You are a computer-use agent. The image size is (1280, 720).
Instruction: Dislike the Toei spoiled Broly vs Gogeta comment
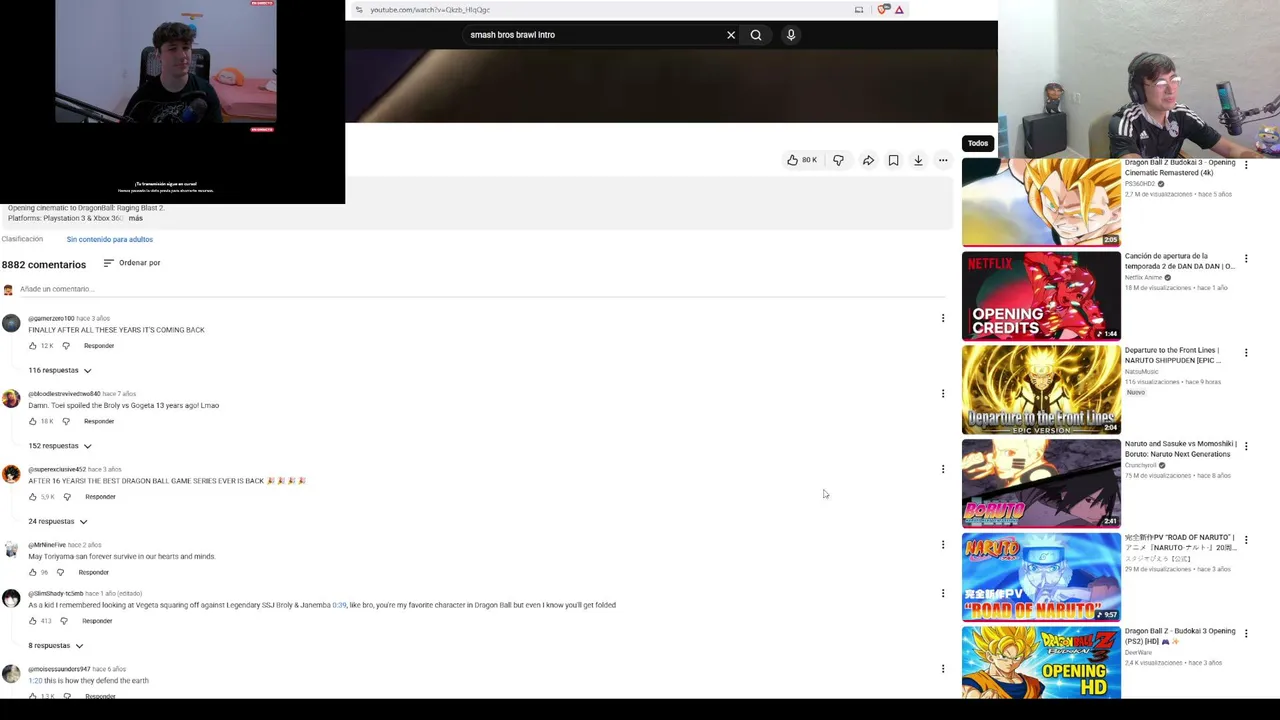pos(66,421)
